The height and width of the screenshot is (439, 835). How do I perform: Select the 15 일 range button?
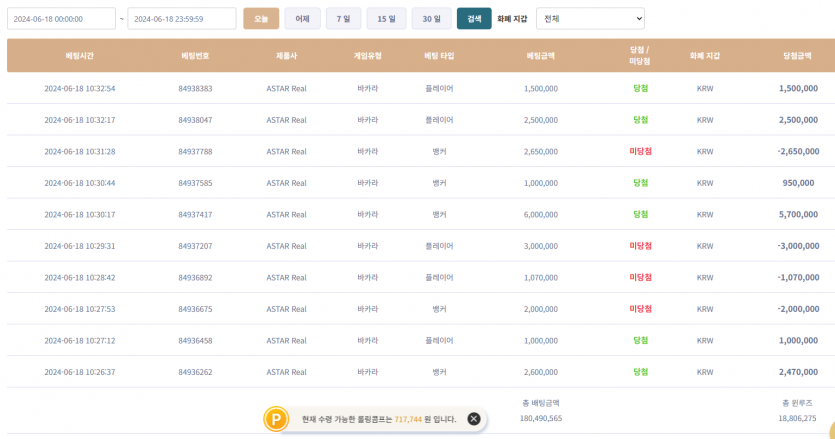[387, 19]
